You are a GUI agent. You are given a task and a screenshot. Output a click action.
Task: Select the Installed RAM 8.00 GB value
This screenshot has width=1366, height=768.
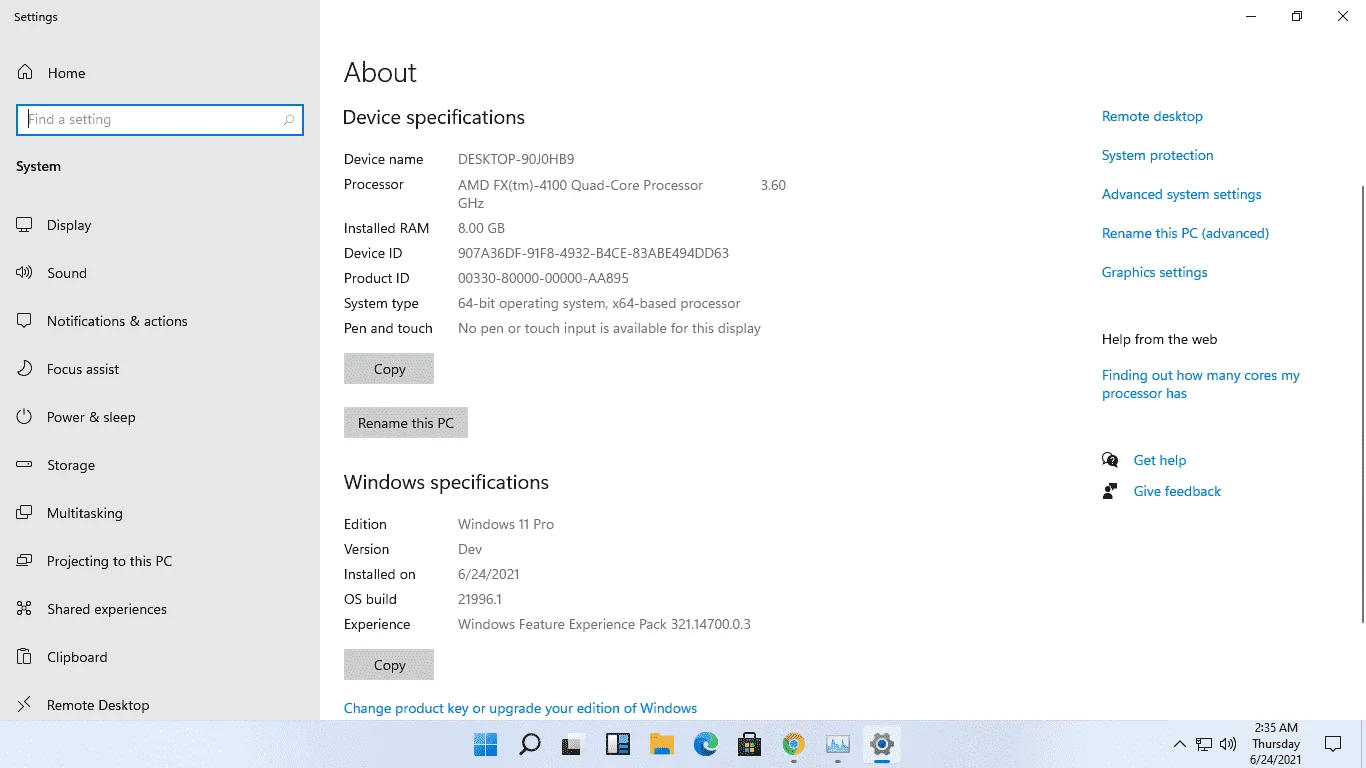481,228
